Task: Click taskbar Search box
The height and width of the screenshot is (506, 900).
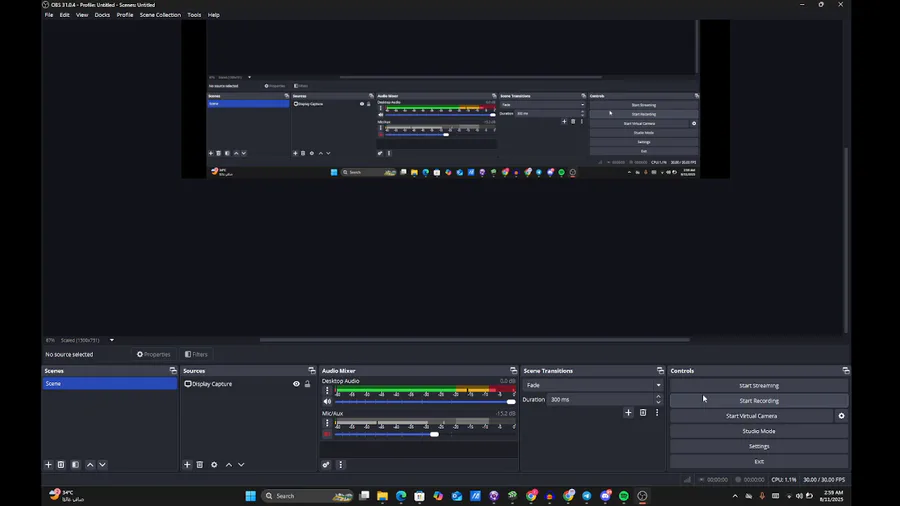Action: pyautogui.click(x=308, y=496)
